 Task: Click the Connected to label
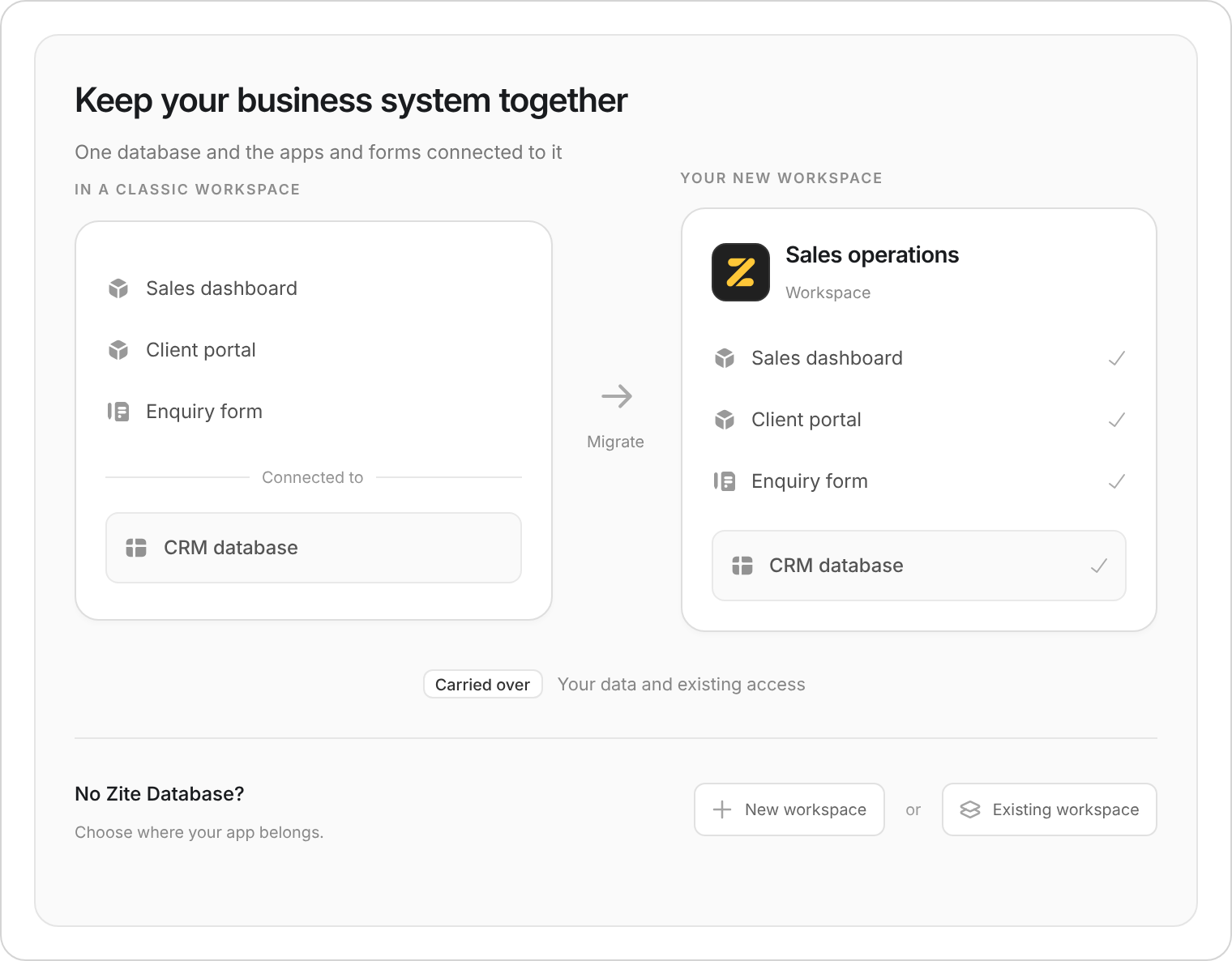[x=313, y=477]
